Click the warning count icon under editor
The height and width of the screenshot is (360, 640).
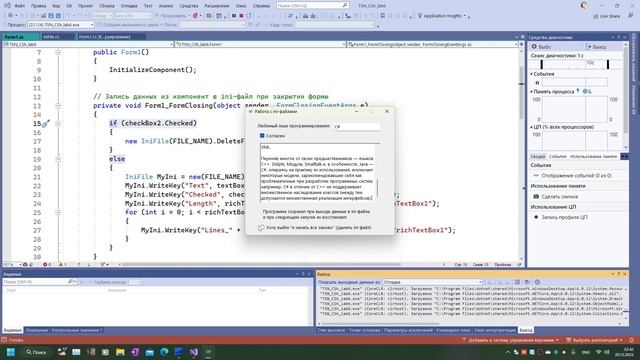(61, 264)
